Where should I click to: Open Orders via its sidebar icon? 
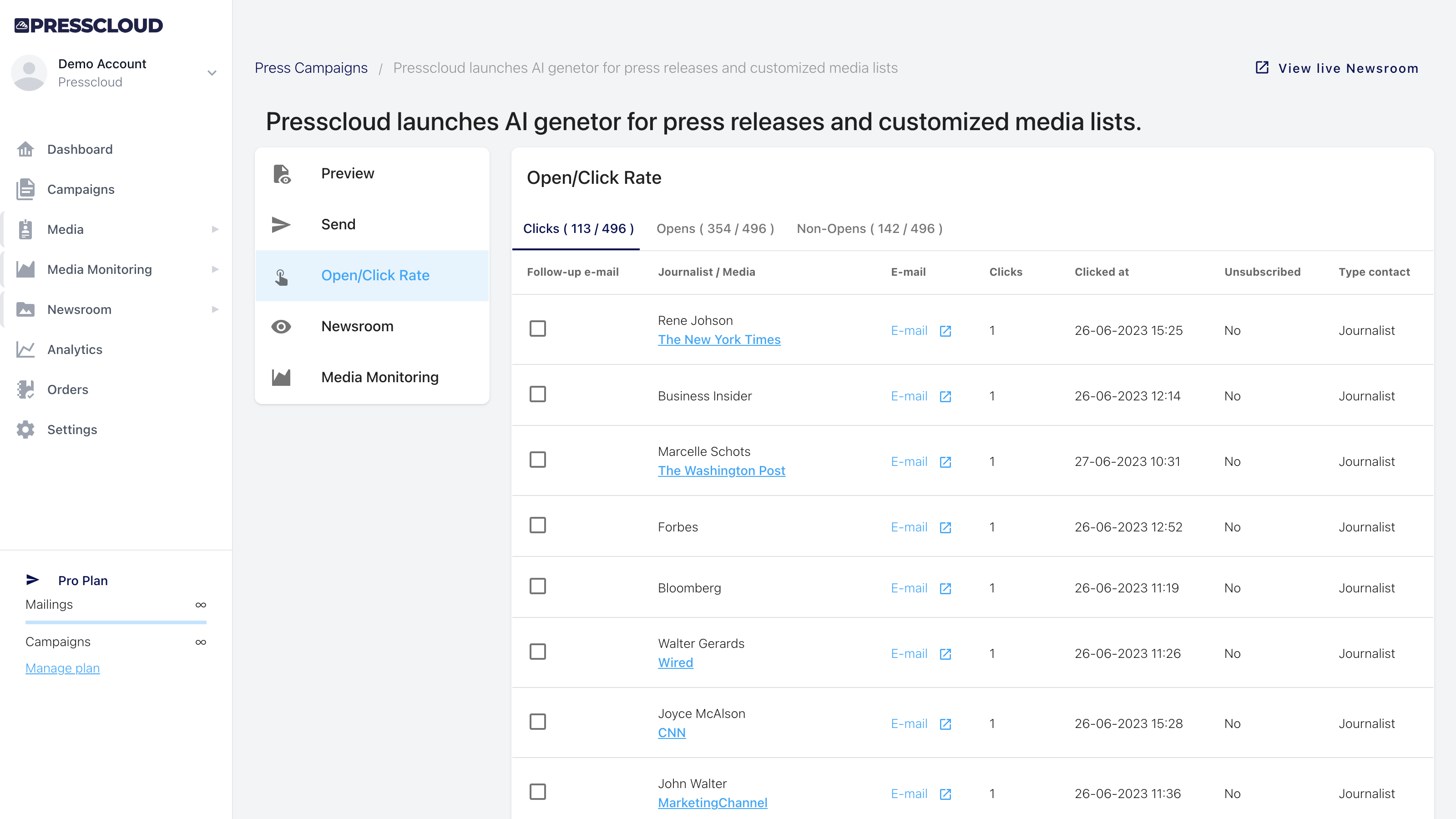click(x=25, y=389)
